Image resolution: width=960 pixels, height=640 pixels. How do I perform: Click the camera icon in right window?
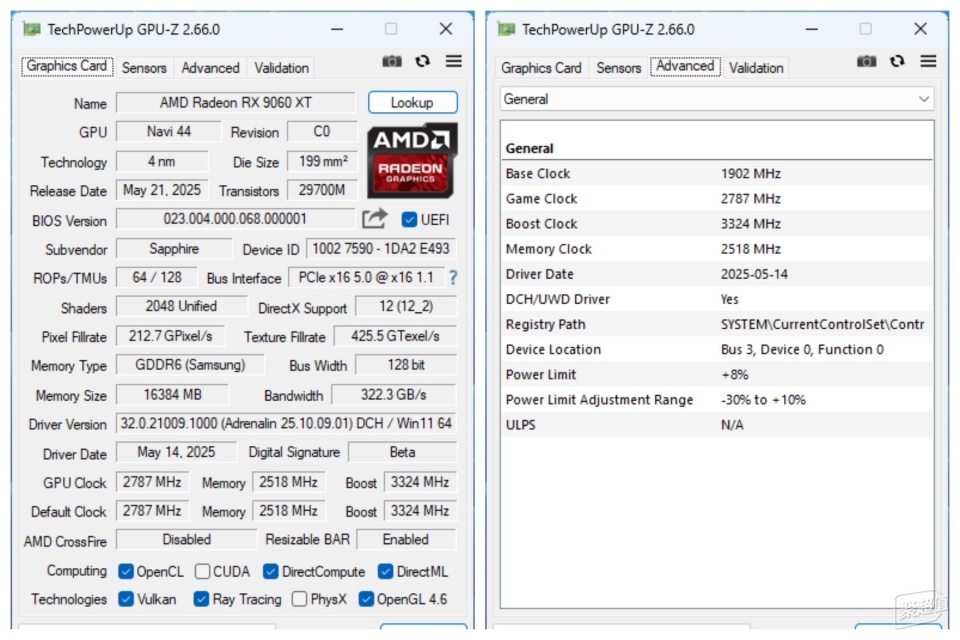coord(866,61)
